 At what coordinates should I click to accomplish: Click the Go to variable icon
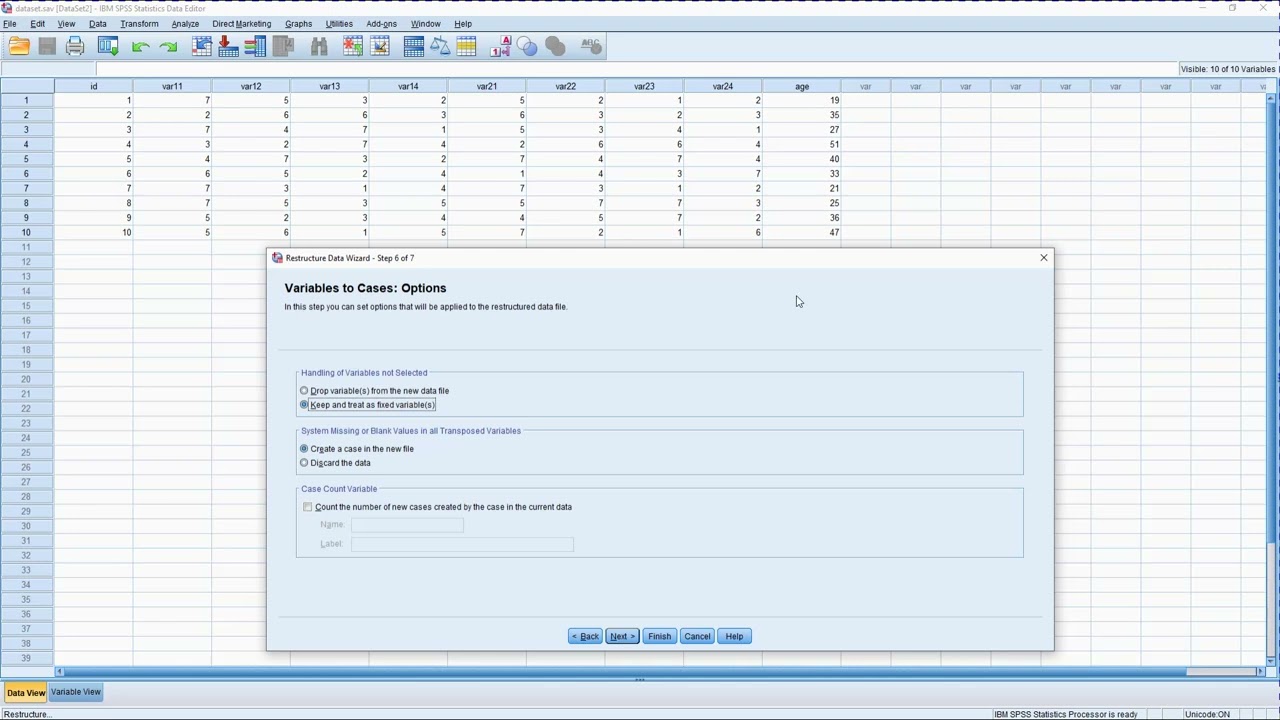tap(228, 46)
